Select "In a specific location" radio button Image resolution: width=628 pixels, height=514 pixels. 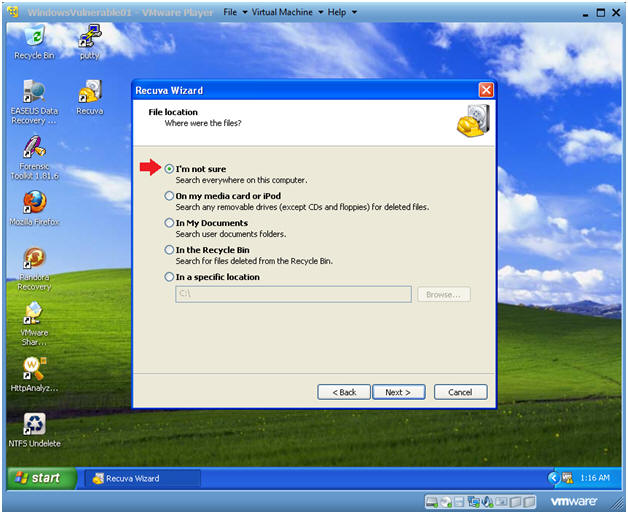click(x=169, y=277)
